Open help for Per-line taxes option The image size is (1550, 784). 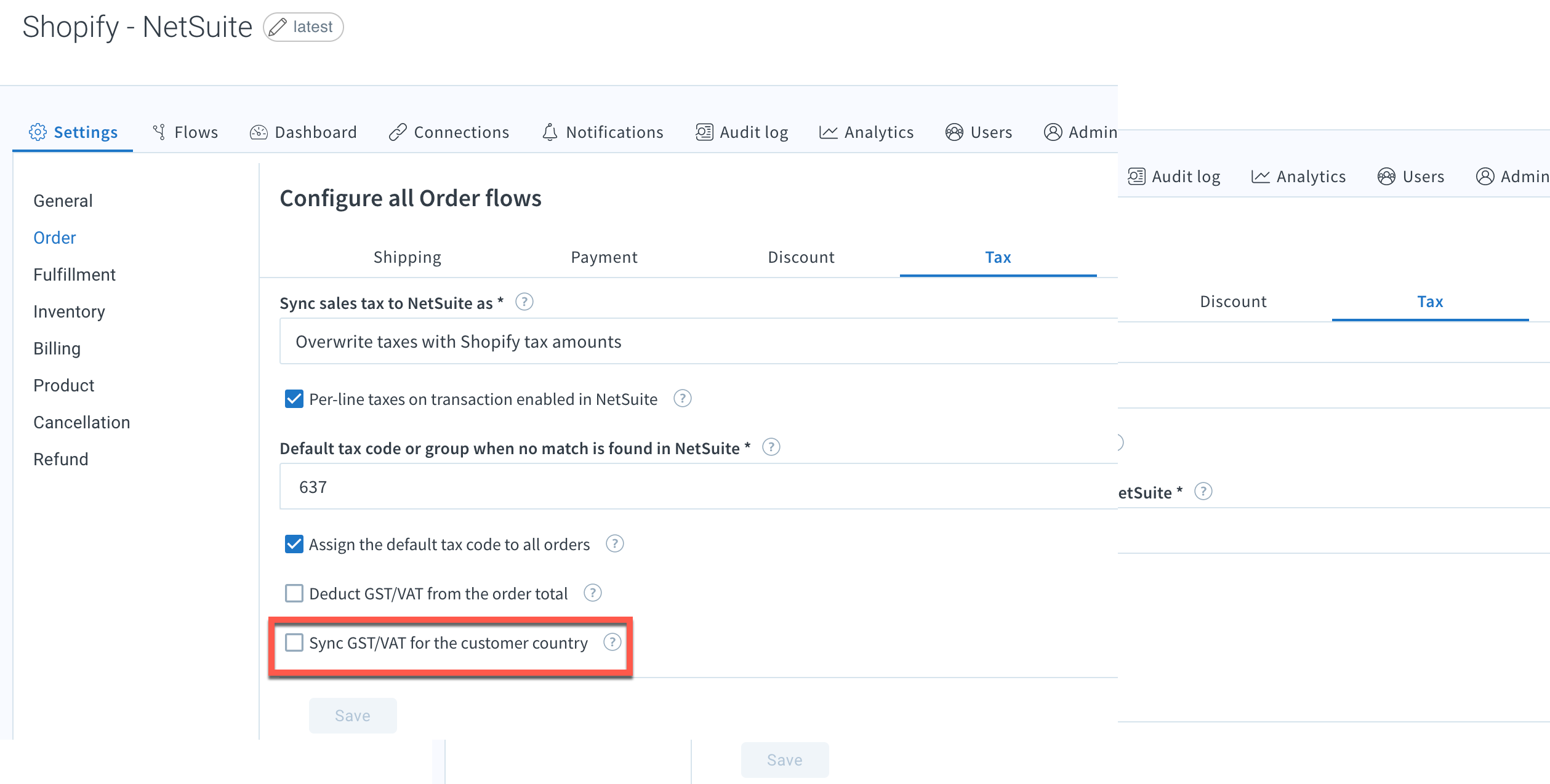[x=683, y=399]
